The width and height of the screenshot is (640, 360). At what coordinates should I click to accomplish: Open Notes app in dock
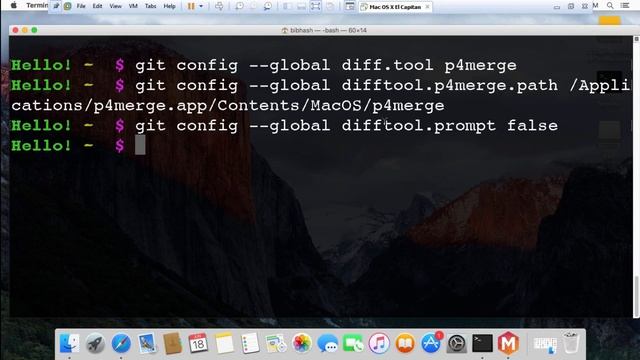(224, 343)
